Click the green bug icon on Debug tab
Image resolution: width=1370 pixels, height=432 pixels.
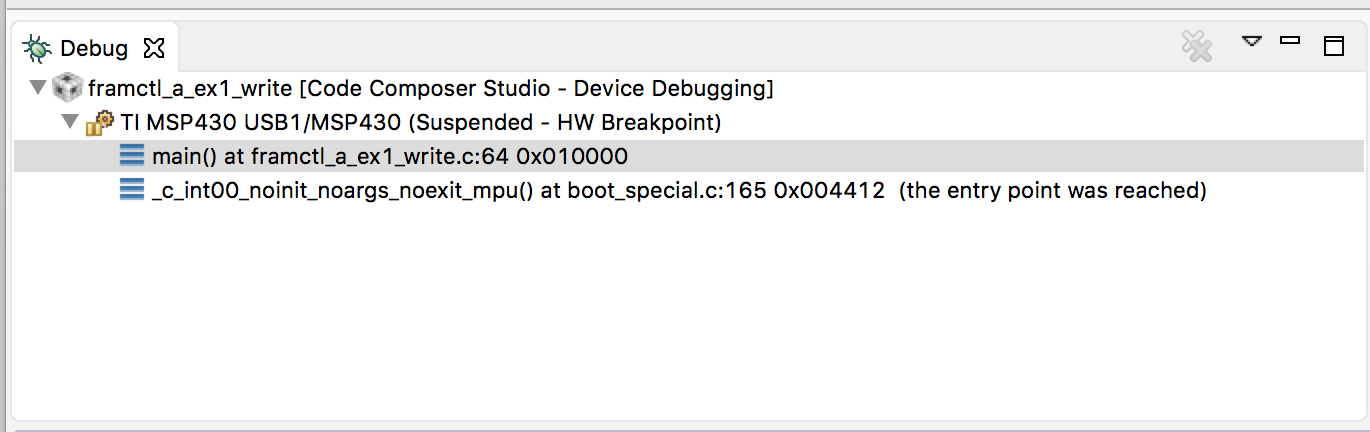coord(38,47)
